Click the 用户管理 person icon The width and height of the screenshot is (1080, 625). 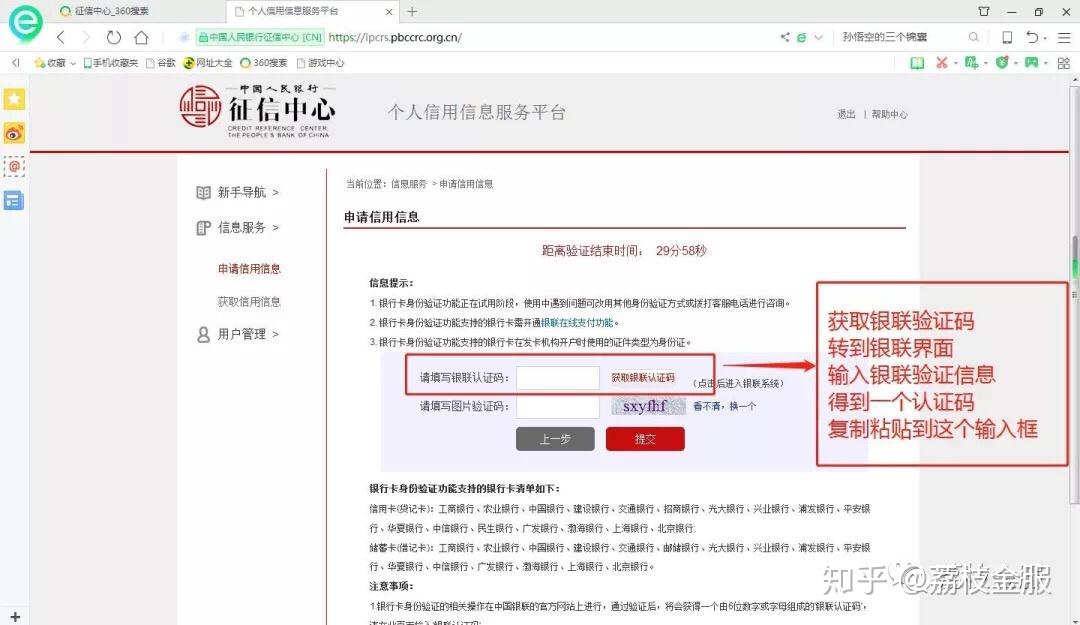[203, 334]
